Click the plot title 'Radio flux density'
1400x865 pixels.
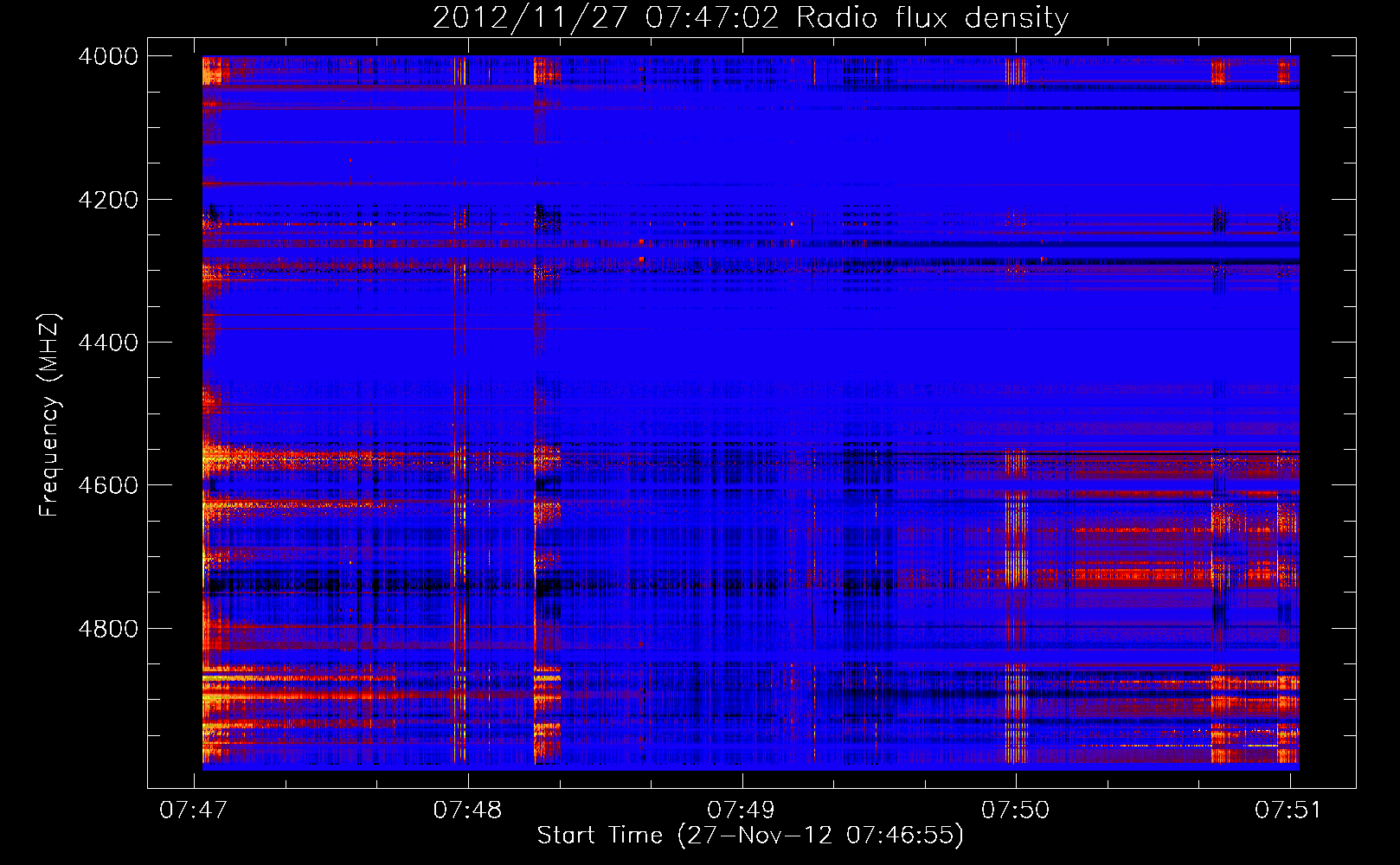coord(751,18)
